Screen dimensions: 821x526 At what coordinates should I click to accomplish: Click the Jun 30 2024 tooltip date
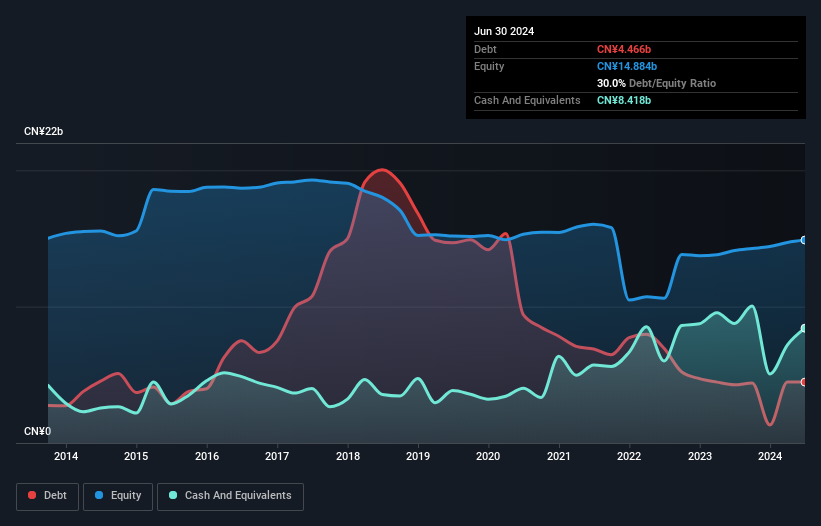click(504, 31)
